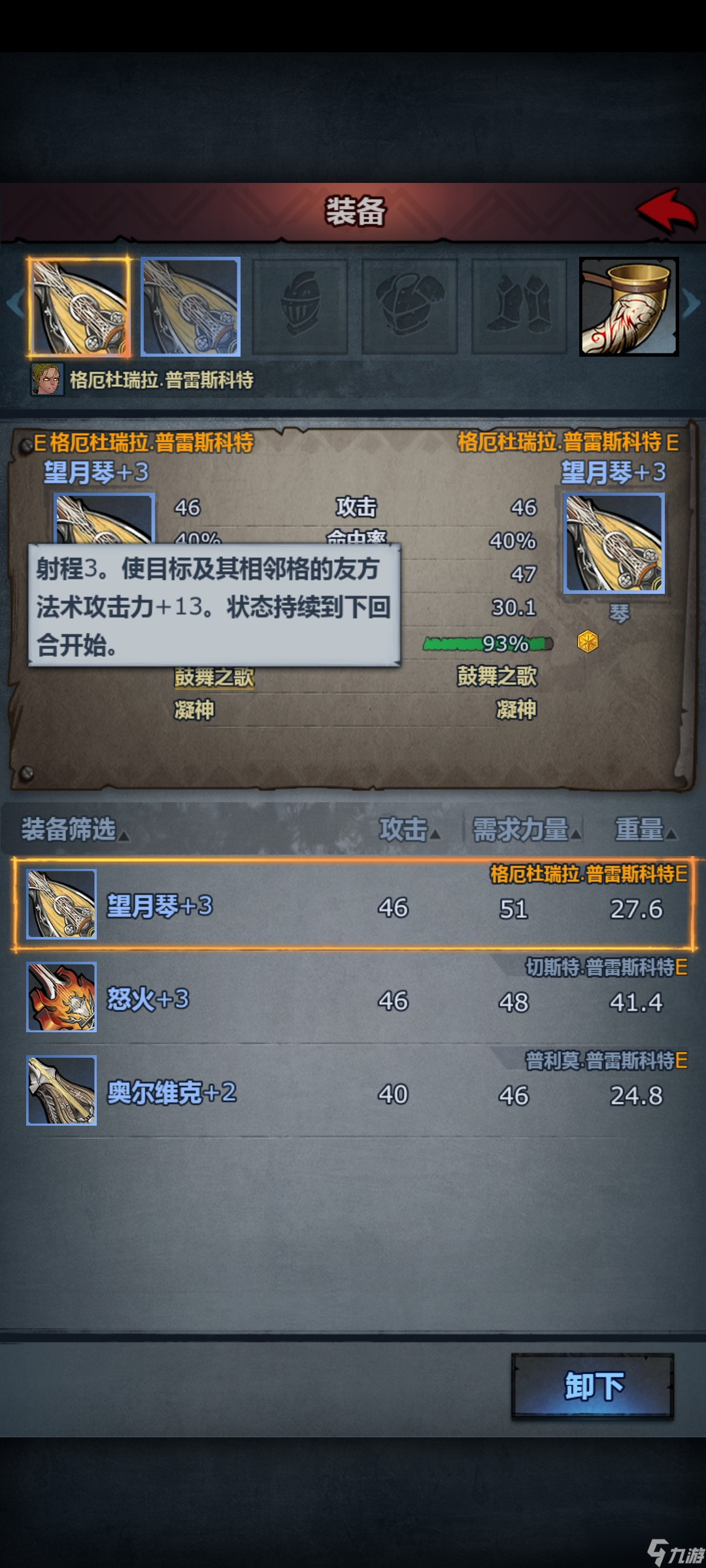Screen dimensions: 706x1568
Task: Click the next character right arrow
Action: point(692,304)
